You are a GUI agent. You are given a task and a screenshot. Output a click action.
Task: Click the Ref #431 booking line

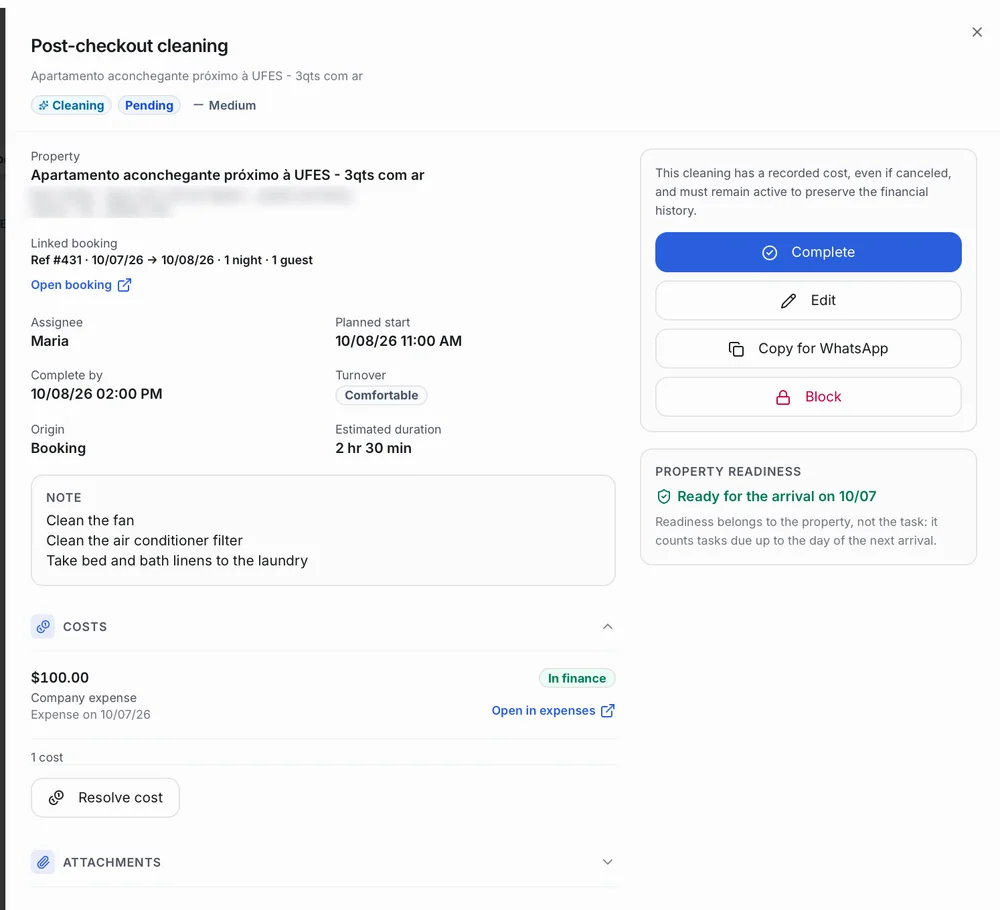(x=172, y=260)
